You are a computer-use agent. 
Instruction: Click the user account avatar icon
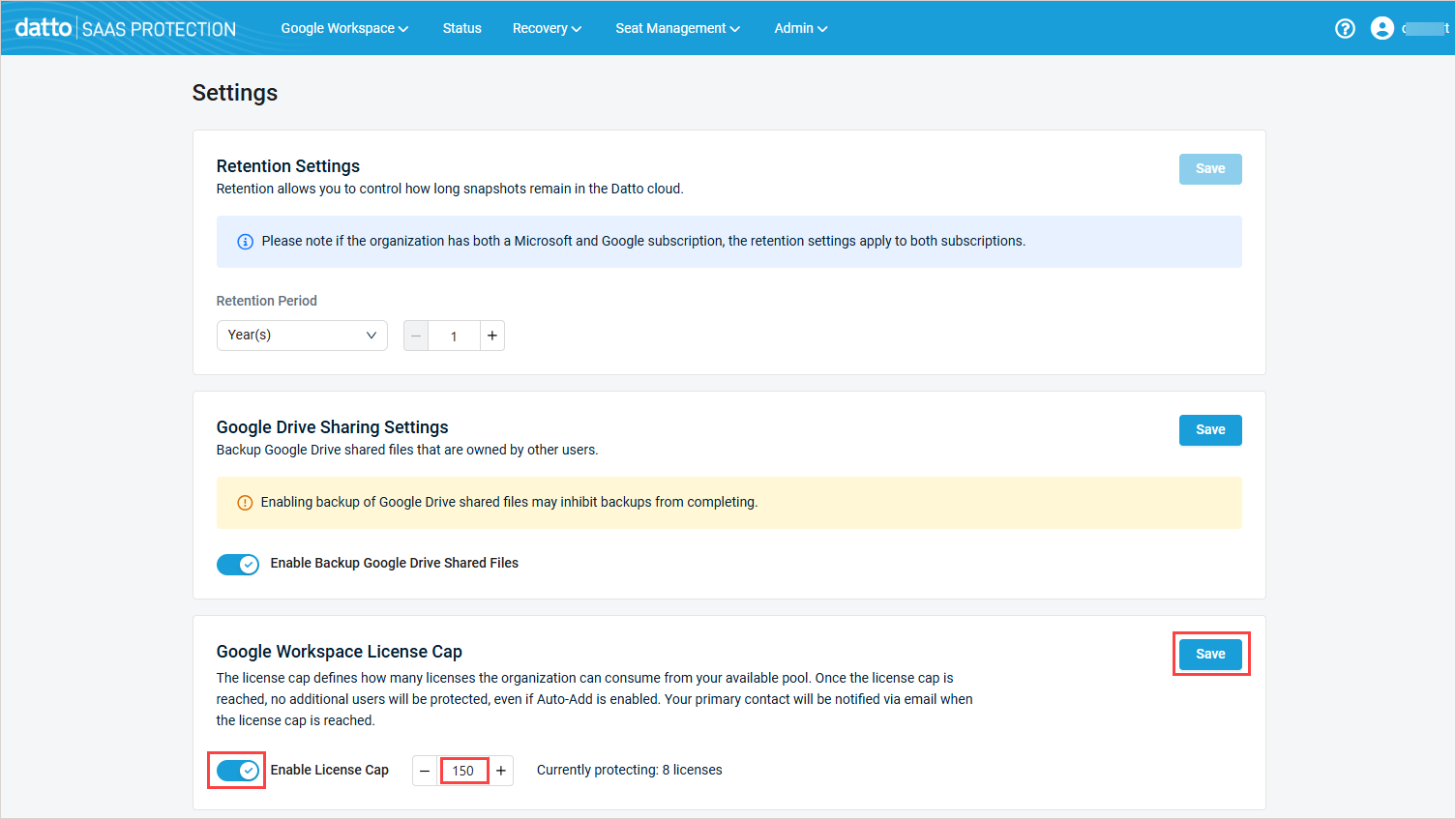(1382, 28)
